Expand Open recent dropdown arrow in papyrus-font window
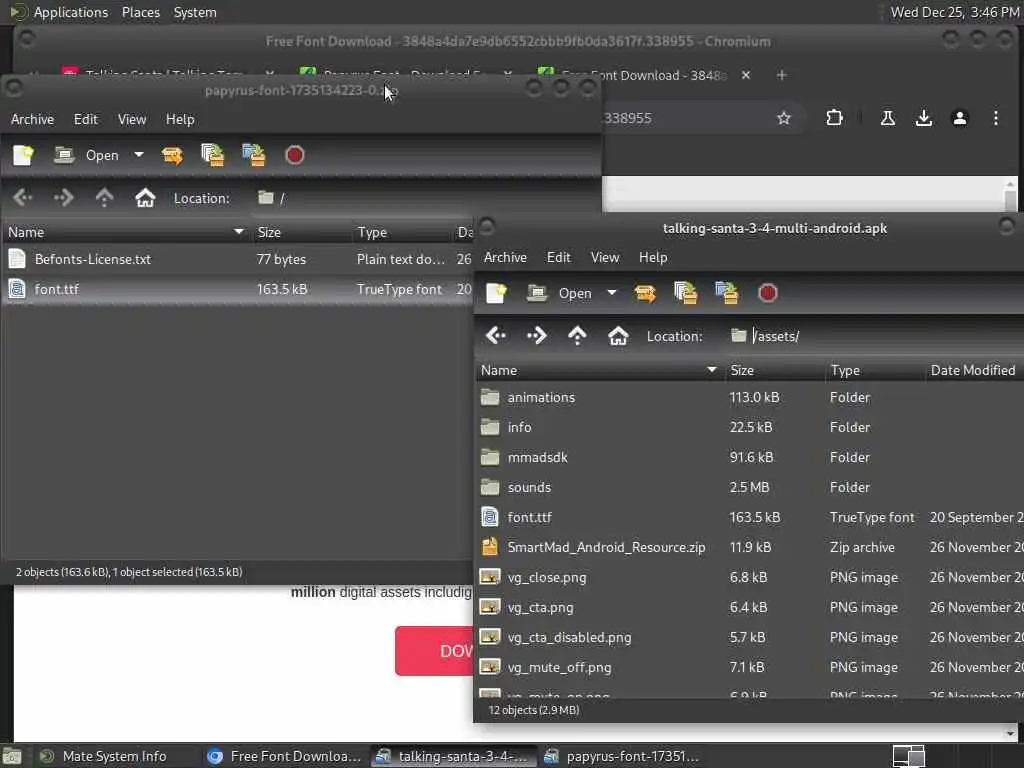The image size is (1024, 768). pos(138,155)
